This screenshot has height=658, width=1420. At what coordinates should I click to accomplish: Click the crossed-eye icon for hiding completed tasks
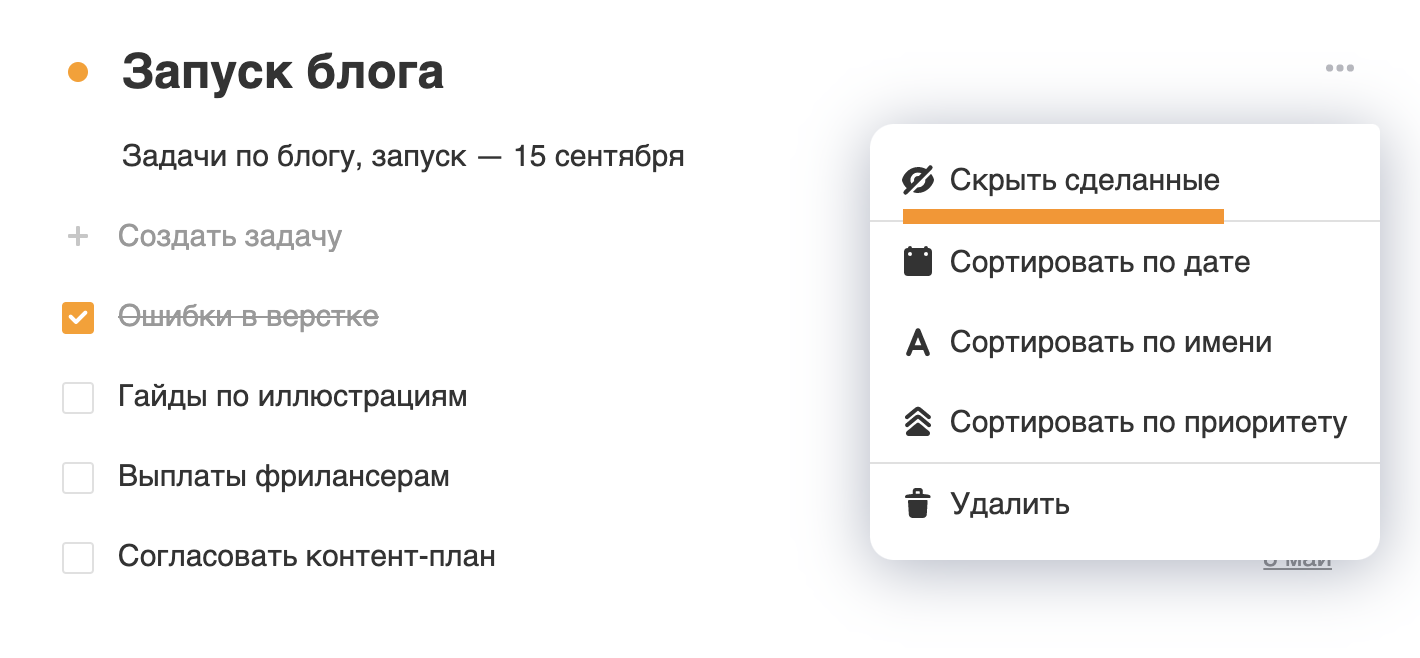pos(917,181)
